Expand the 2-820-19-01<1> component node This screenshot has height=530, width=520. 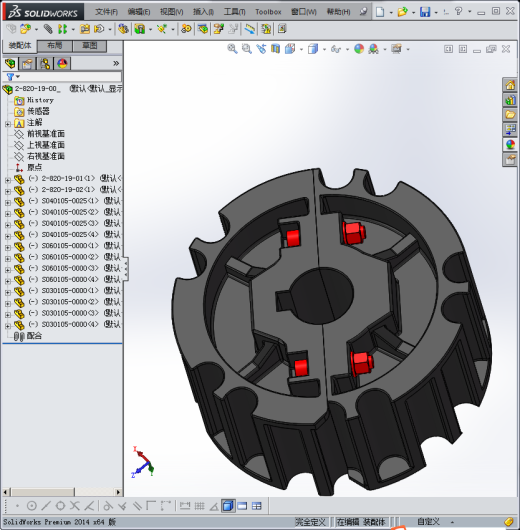click(8, 180)
